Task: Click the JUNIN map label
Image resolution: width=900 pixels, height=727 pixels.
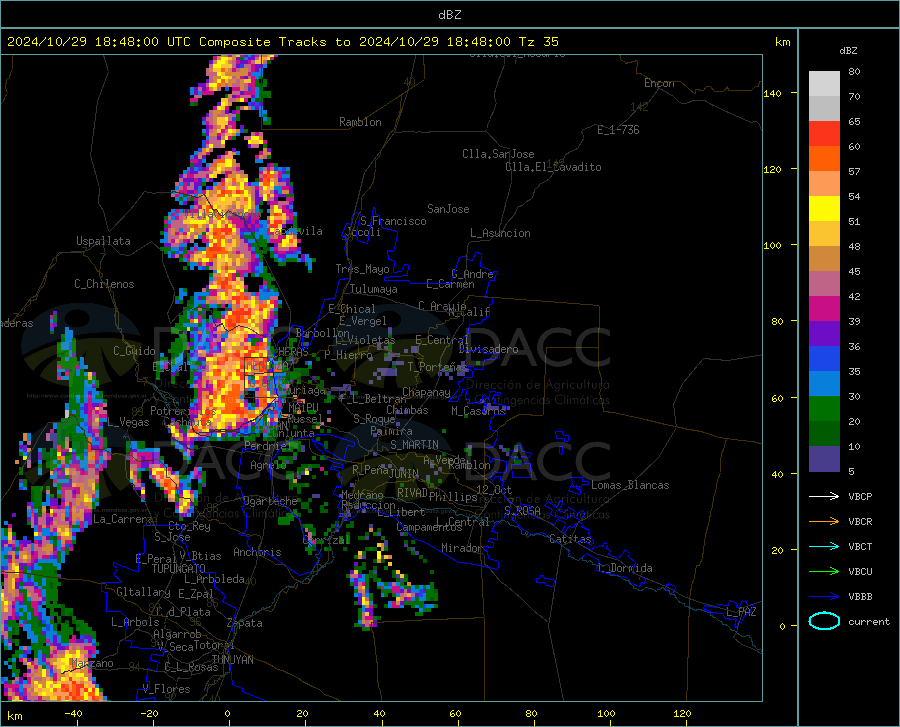Action: tap(404, 473)
